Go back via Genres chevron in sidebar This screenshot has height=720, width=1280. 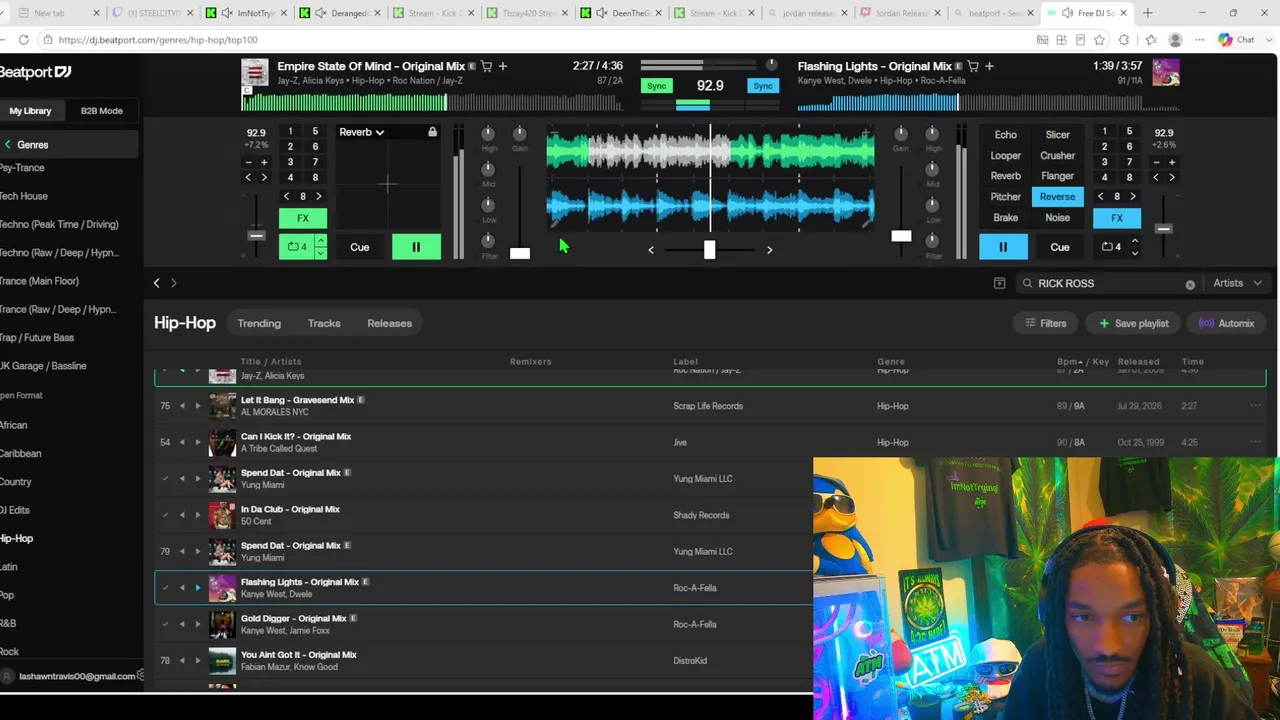pos(7,145)
